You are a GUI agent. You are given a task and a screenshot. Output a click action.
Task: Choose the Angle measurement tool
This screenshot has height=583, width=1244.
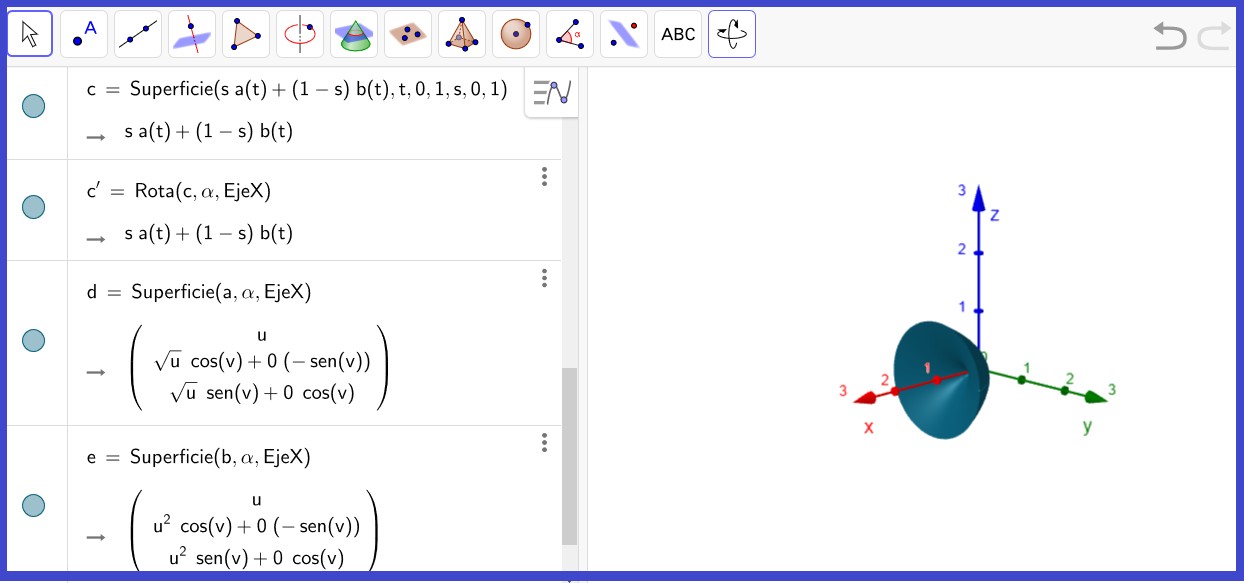pyautogui.click(x=570, y=35)
